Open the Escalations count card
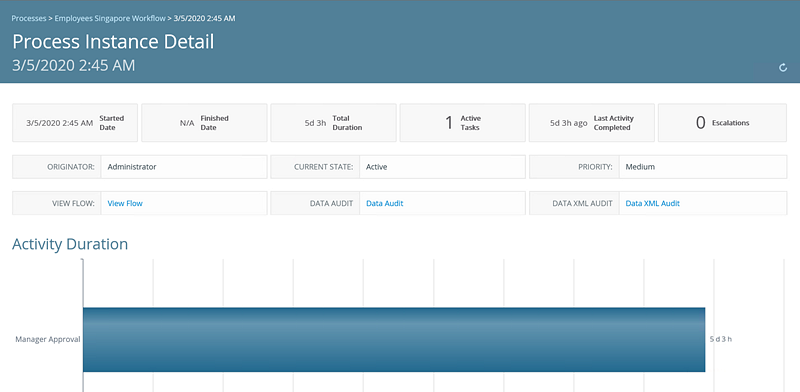 click(x=722, y=123)
